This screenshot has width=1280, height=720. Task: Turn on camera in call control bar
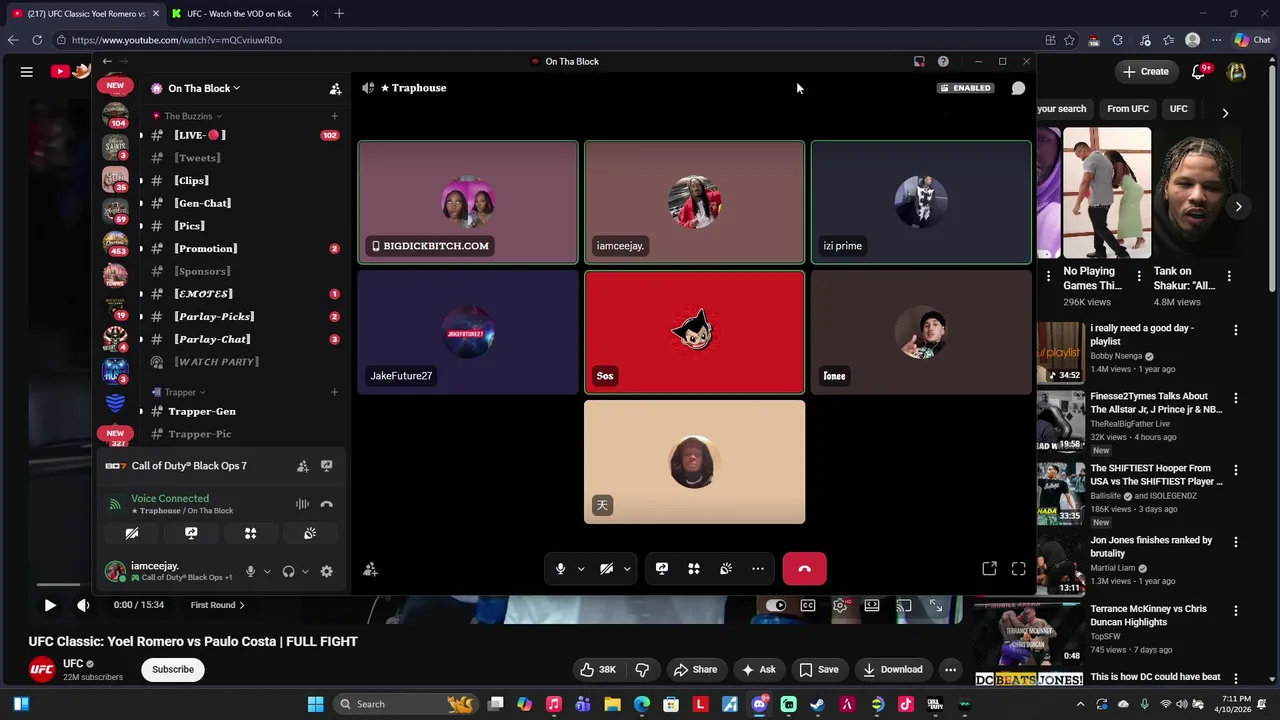pyautogui.click(x=606, y=568)
